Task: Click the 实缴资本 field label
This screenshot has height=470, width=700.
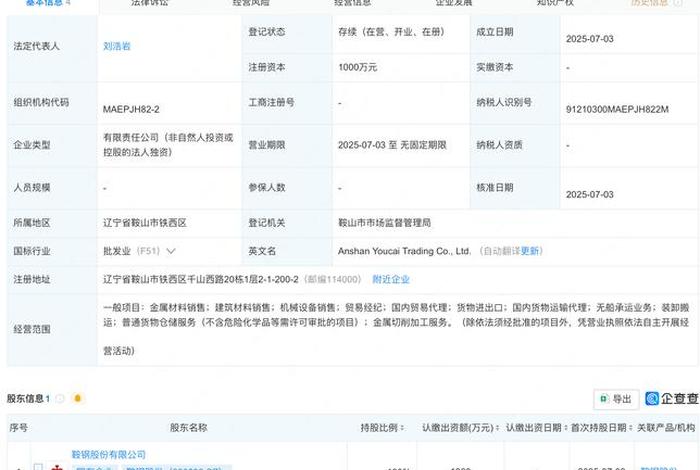Action: 495,67
